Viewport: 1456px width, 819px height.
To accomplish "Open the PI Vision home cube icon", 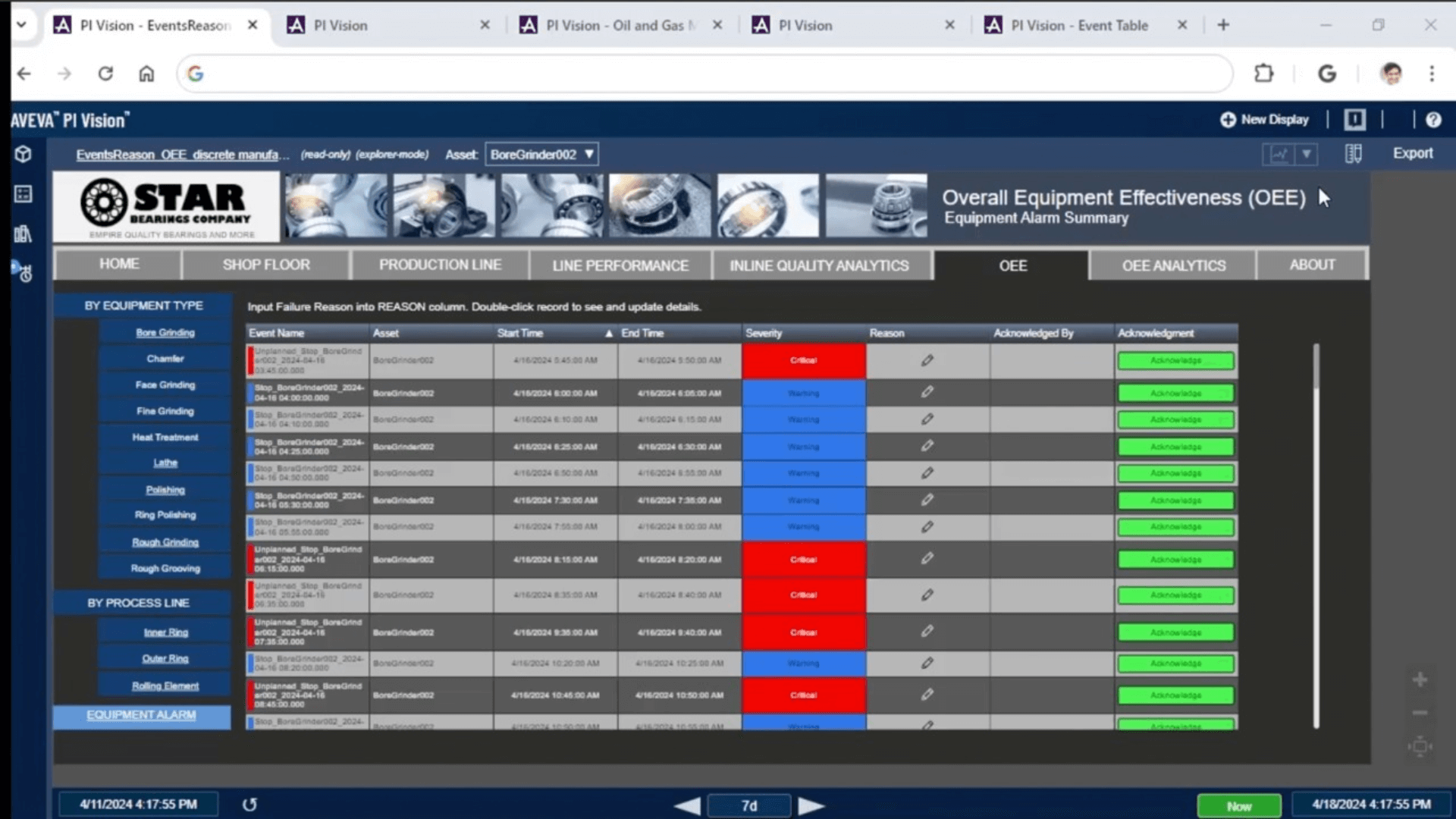I will [23, 154].
